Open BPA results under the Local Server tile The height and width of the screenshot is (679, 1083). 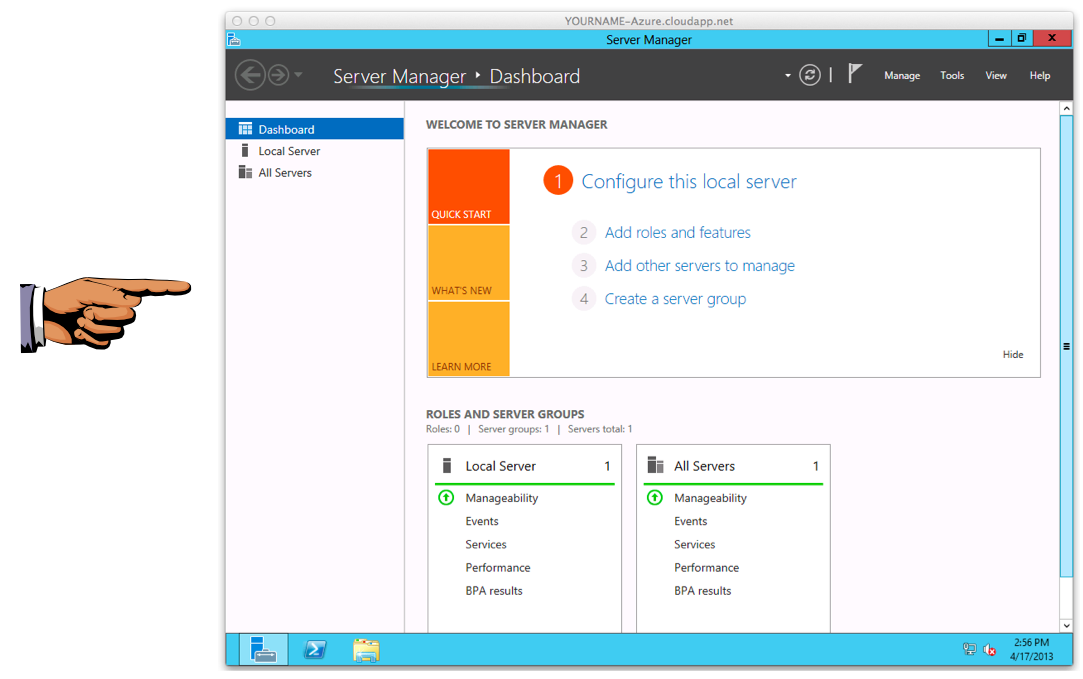(x=494, y=591)
